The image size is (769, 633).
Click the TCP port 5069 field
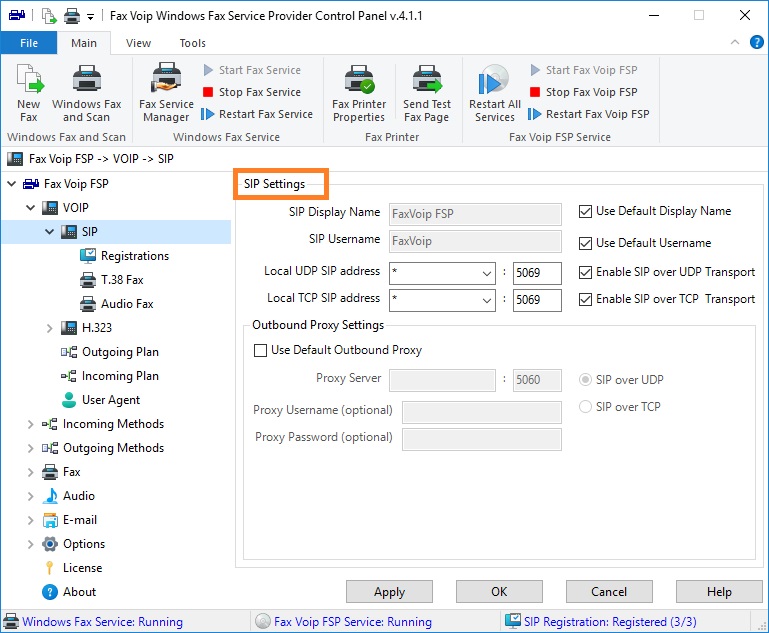(537, 300)
